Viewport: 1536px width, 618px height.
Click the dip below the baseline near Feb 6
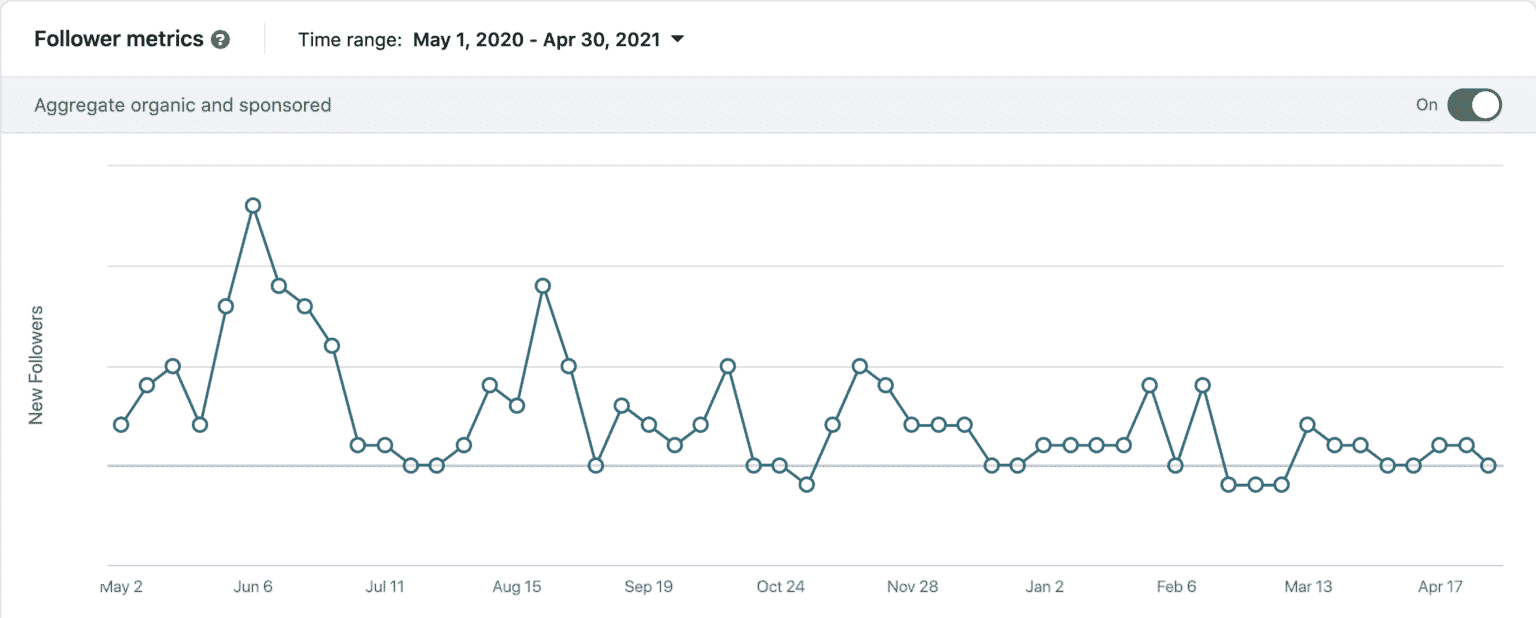[1230, 485]
